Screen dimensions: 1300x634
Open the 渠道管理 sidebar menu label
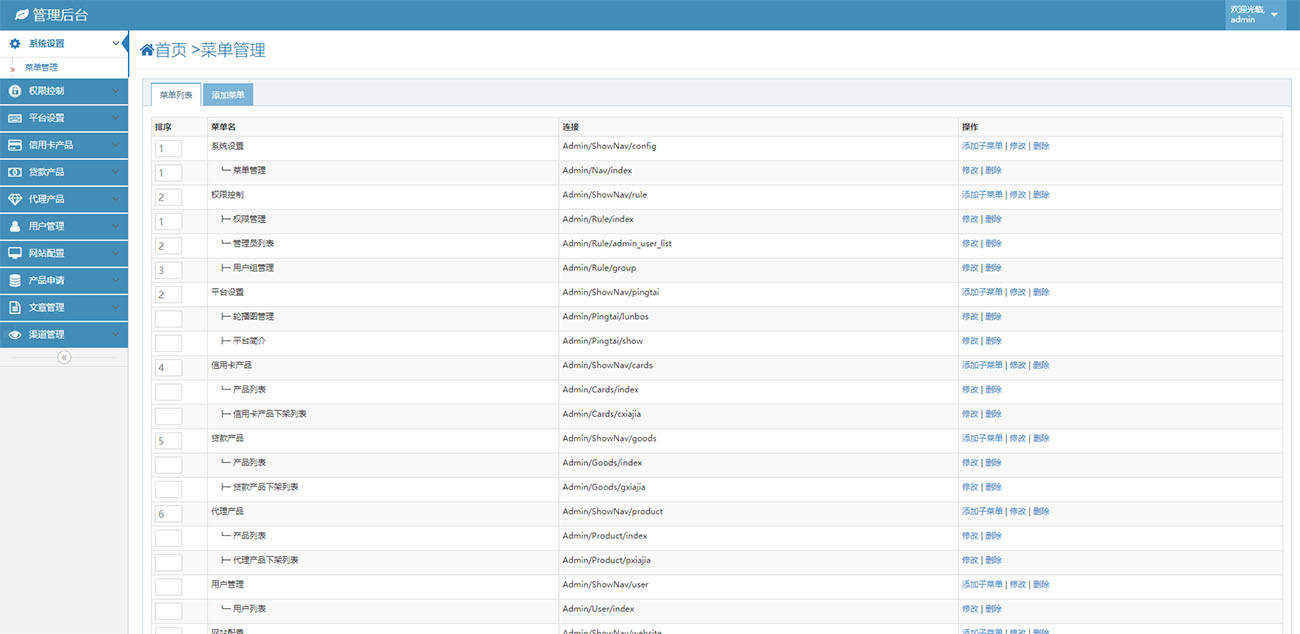tap(46, 334)
